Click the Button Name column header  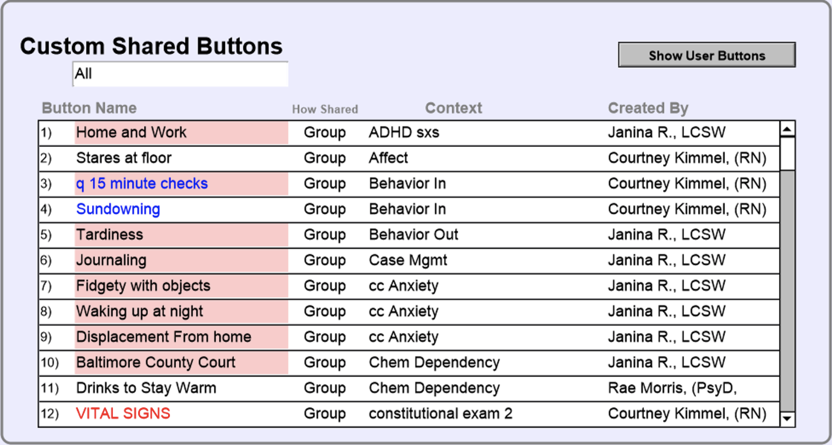tap(89, 108)
